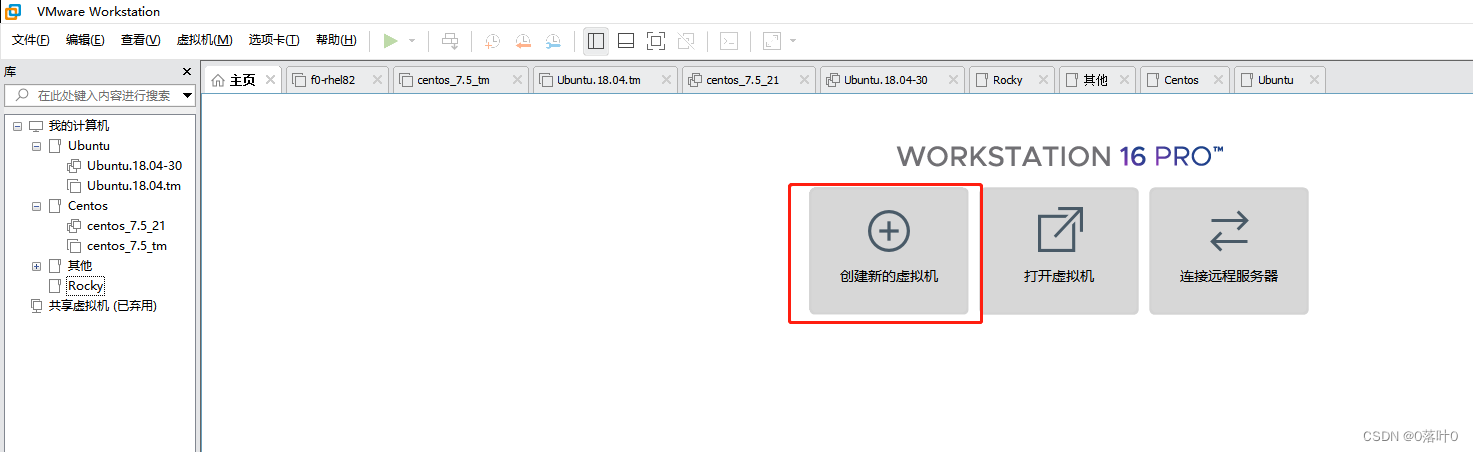
Task: Select 共享虚拟机 (已弃用) in library
Action: [103, 306]
